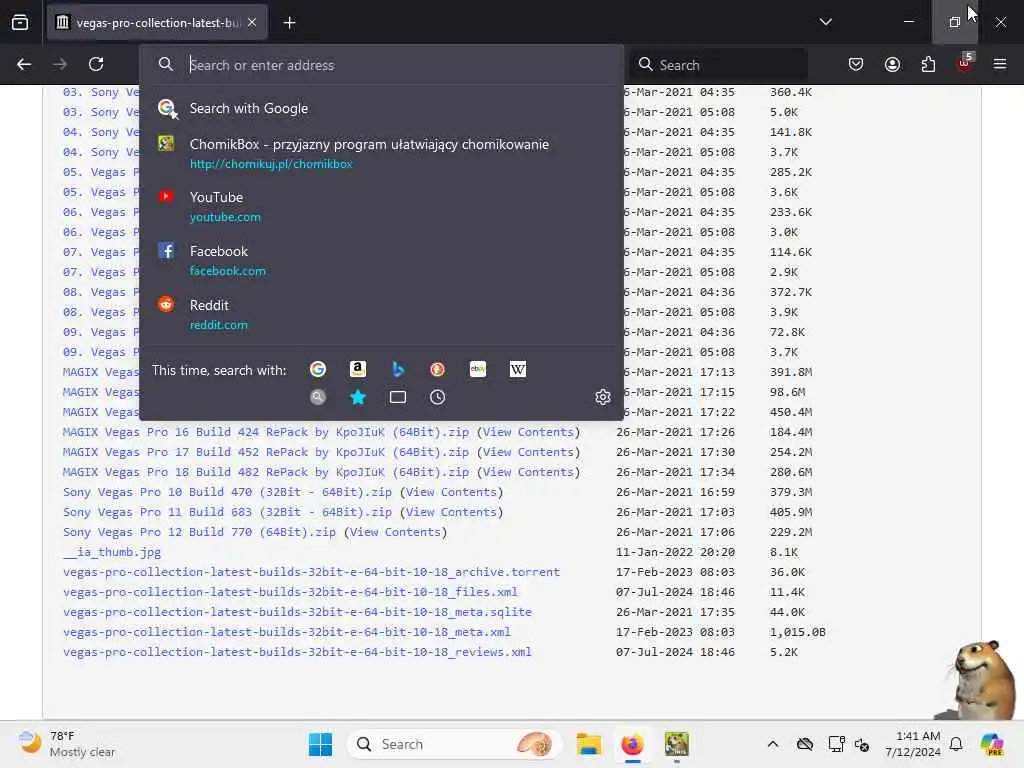The width and height of the screenshot is (1024, 768).
Task: Close the vegas-pro-collection tab
Action: point(252,23)
